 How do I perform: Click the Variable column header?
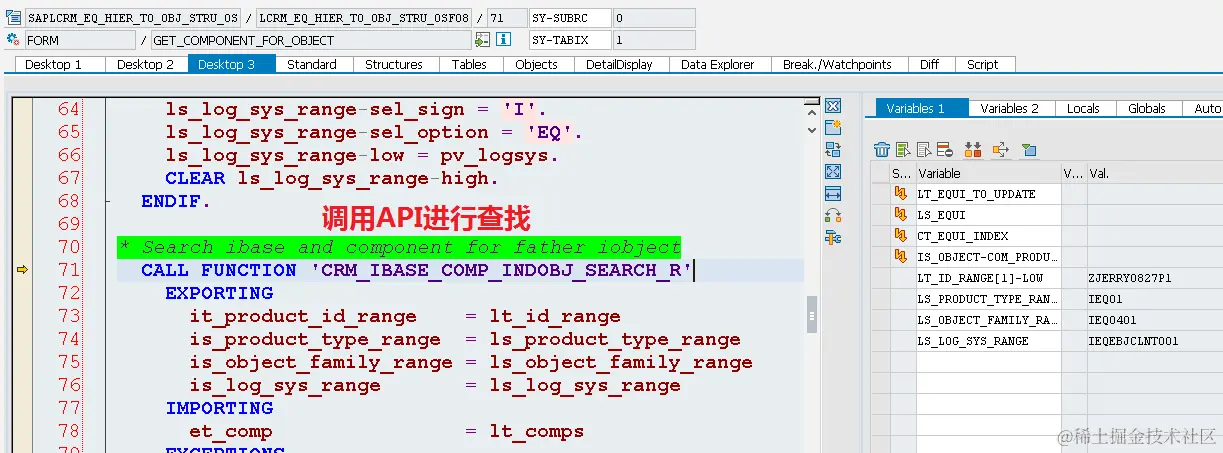tap(987, 173)
